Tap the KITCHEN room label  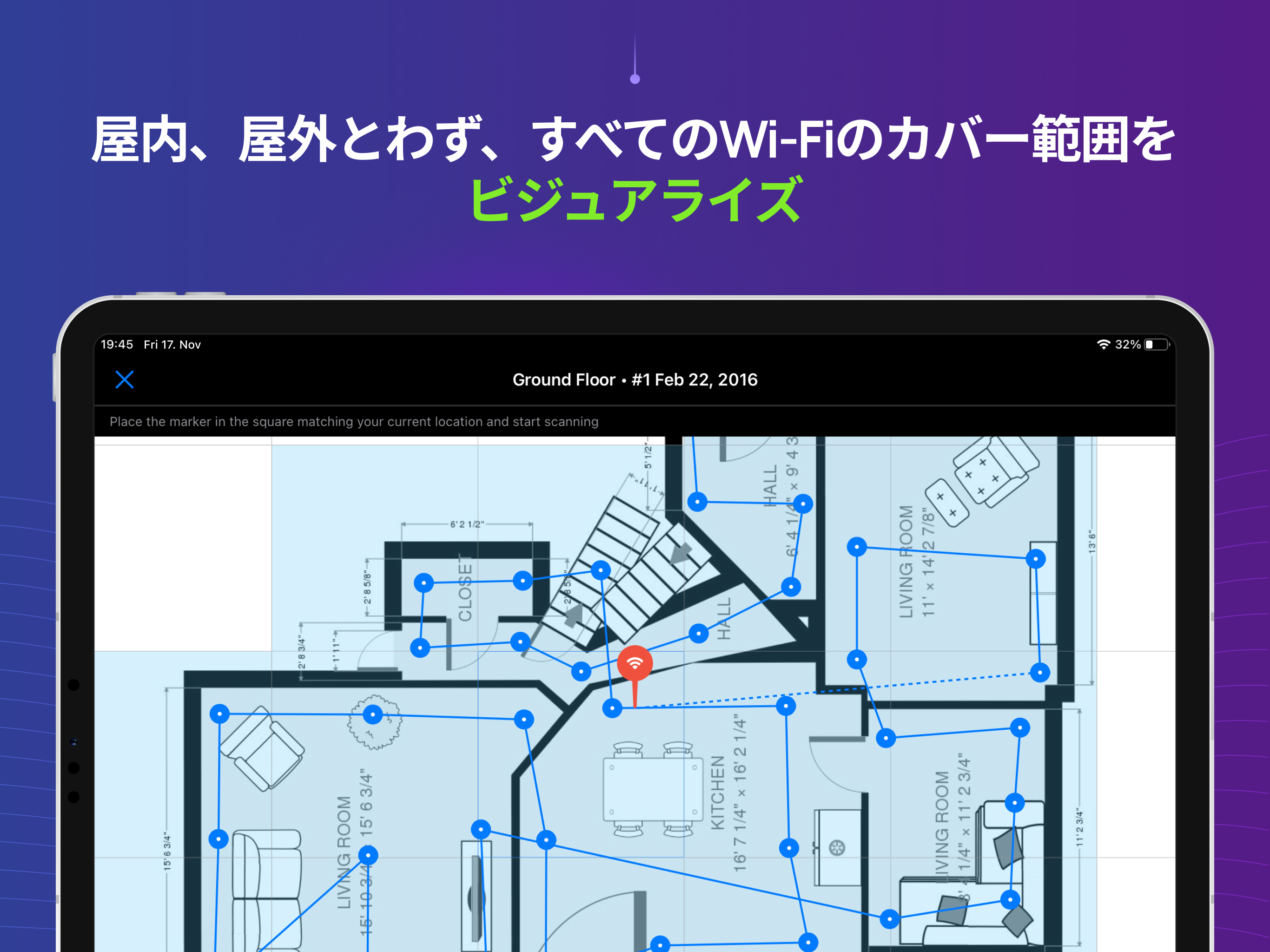click(x=718, y=793)
